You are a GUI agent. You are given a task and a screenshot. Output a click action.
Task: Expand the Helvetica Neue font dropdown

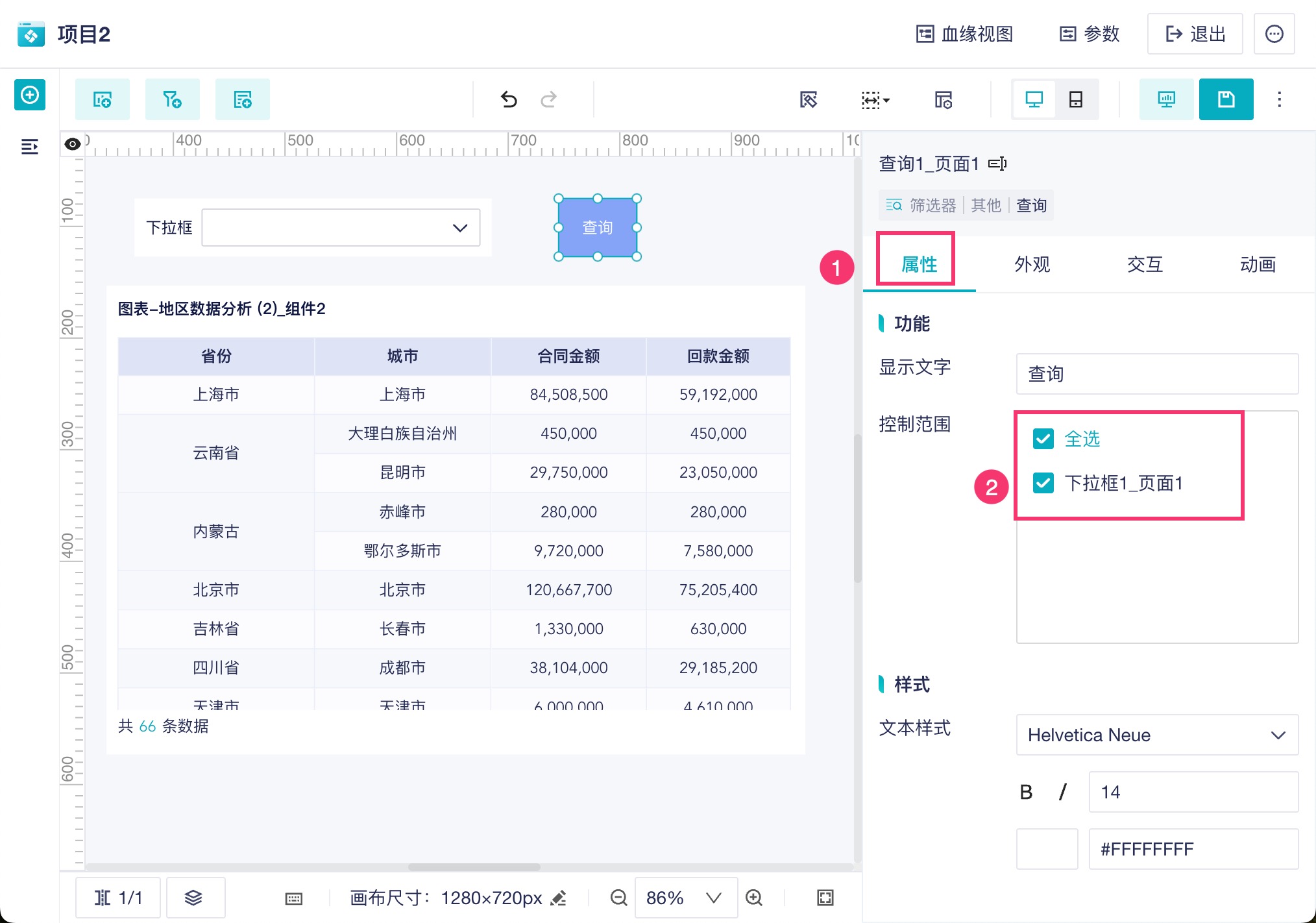click(x=1156, y=735)
